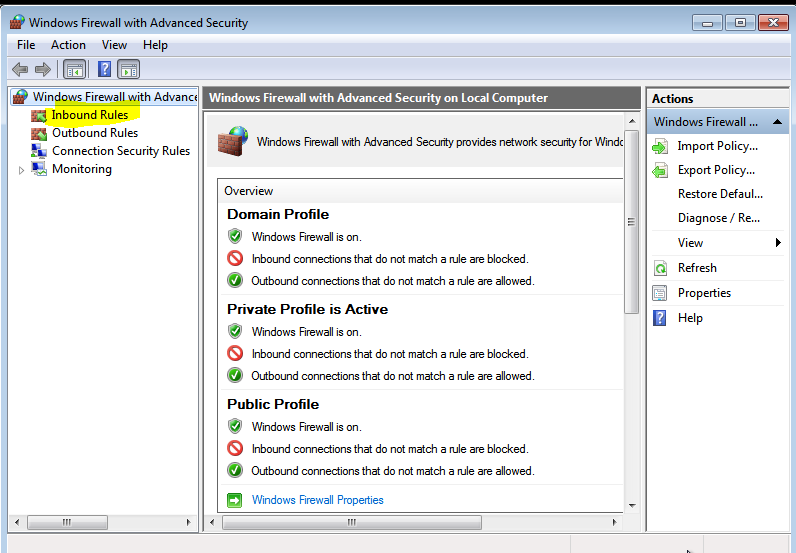Click the Connection Security Rules icon
This screenshot has width=796, height=553.
39,151
